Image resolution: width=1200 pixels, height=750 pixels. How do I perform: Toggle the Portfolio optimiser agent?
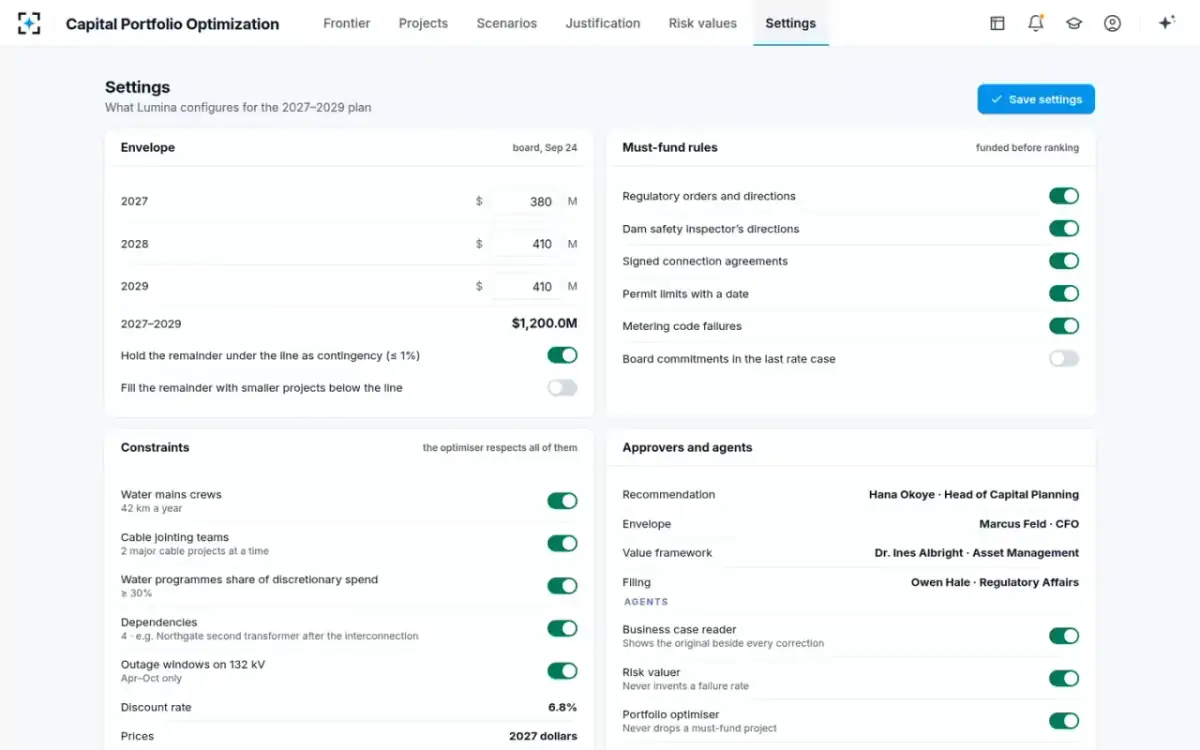tap(1064, 721)
